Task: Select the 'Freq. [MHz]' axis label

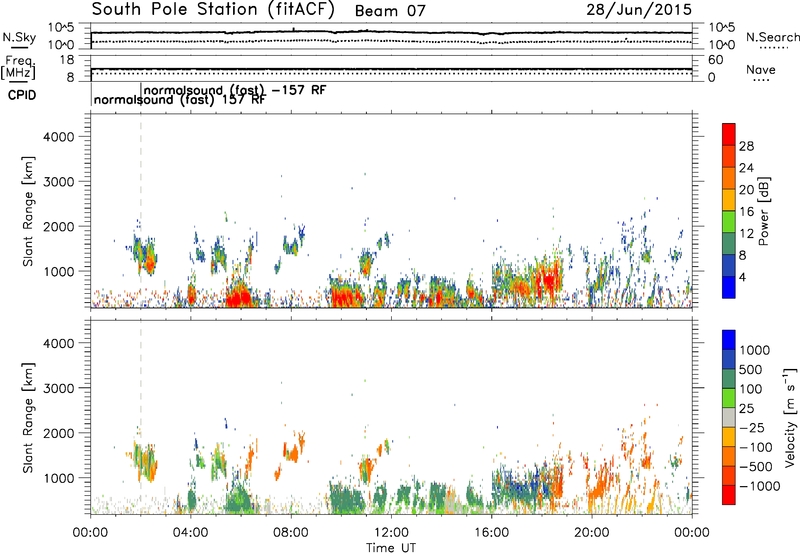Action: coord(18,68)
